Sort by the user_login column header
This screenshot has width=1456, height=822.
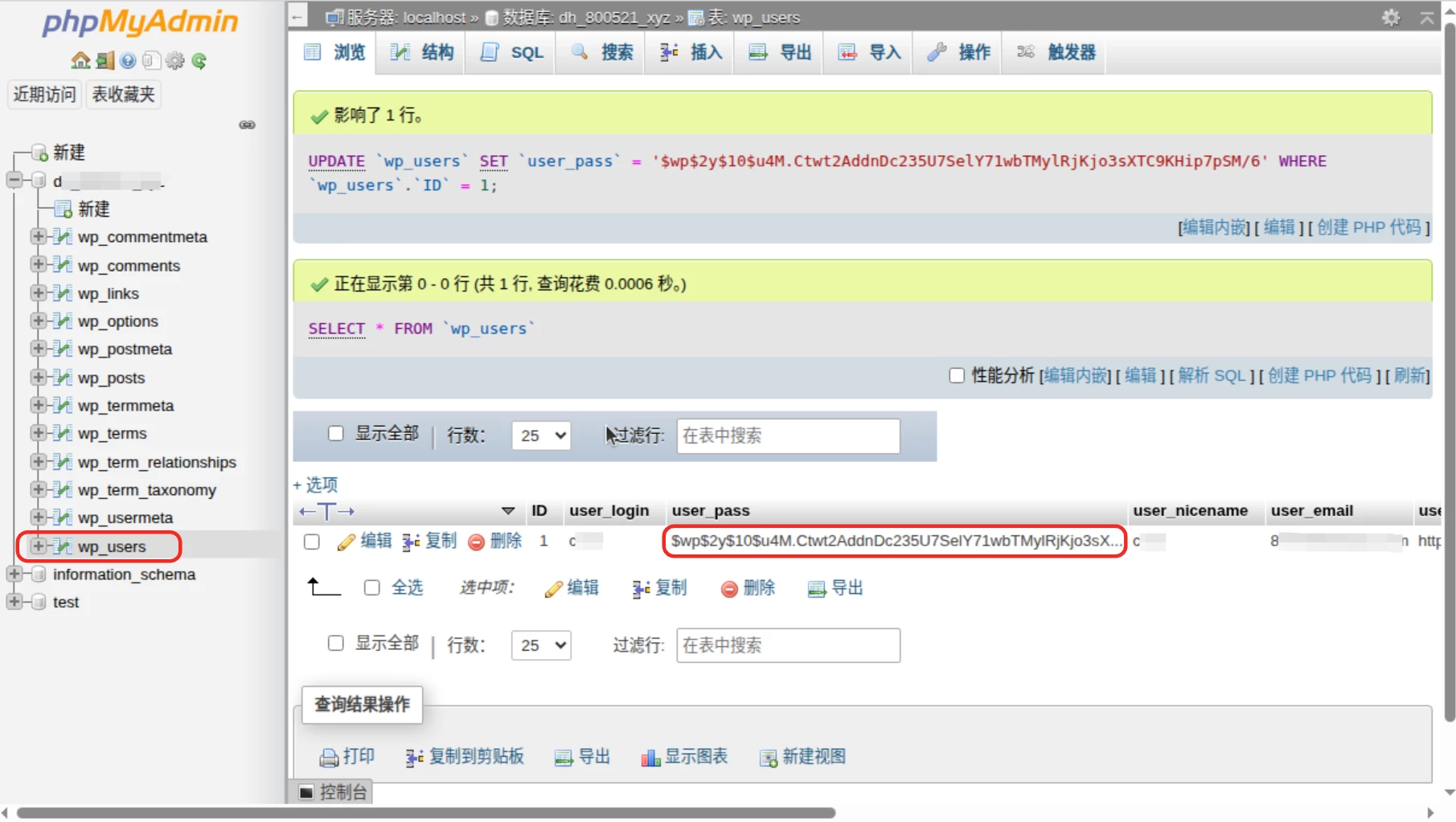[x=609, y=511]
